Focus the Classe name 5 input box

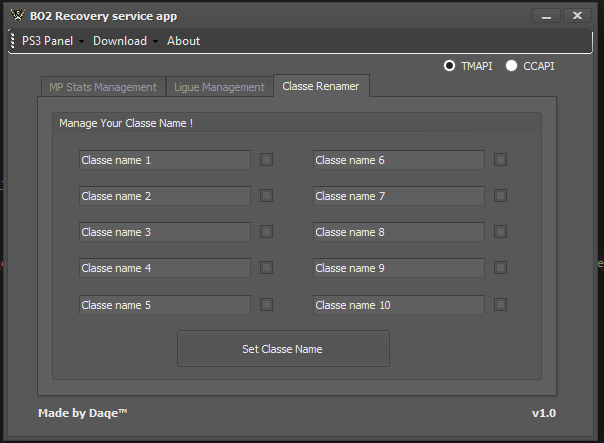tap(165, 305)
